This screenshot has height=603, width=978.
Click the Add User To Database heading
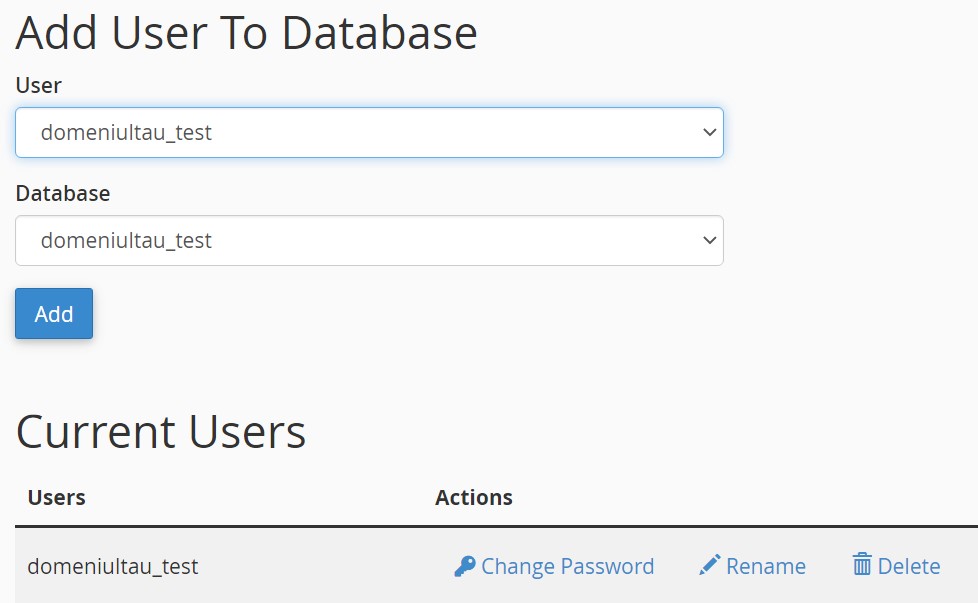(x=247, y=32)
